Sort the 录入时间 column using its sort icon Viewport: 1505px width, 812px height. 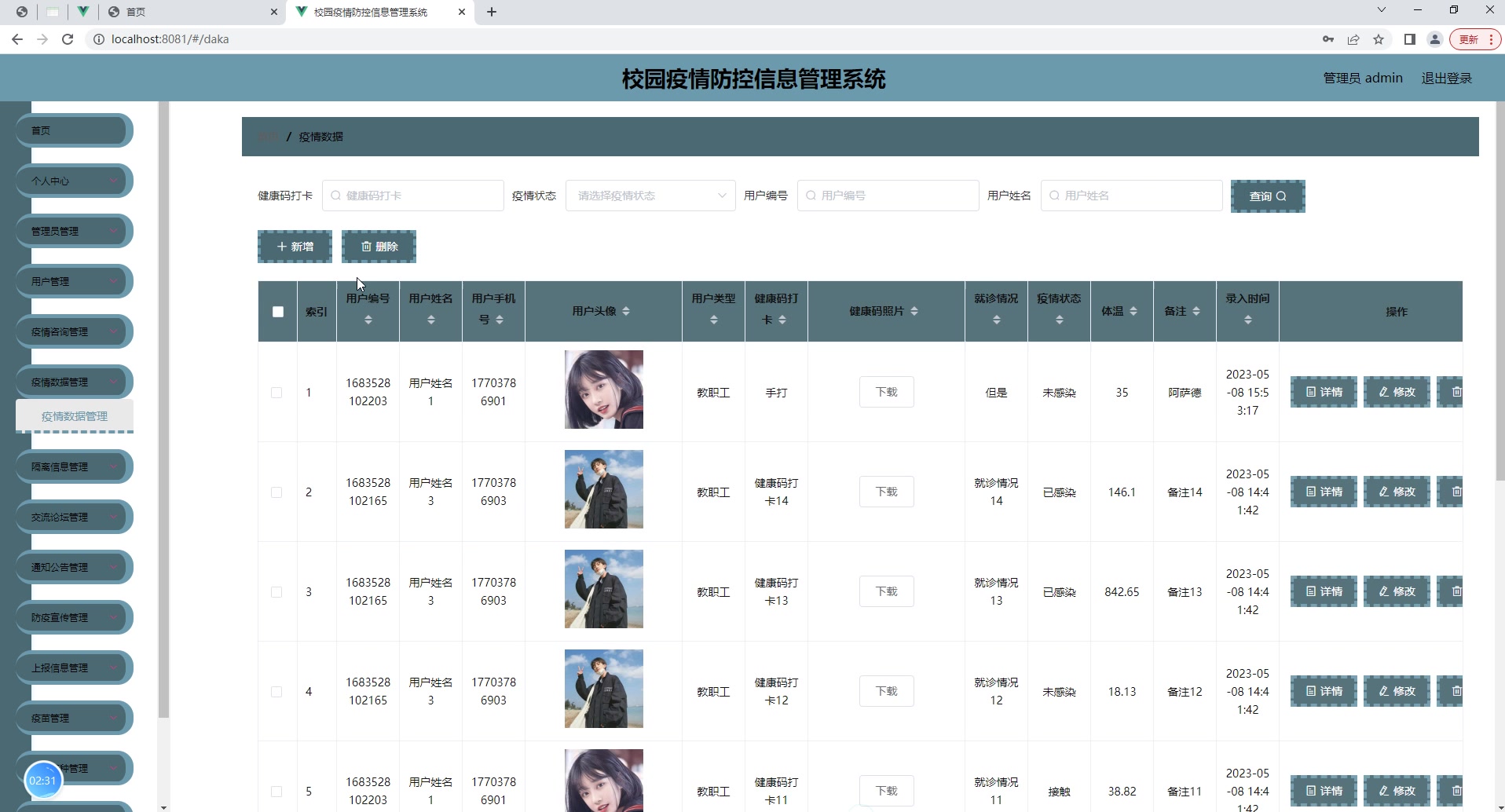[x=1248, y=319]
